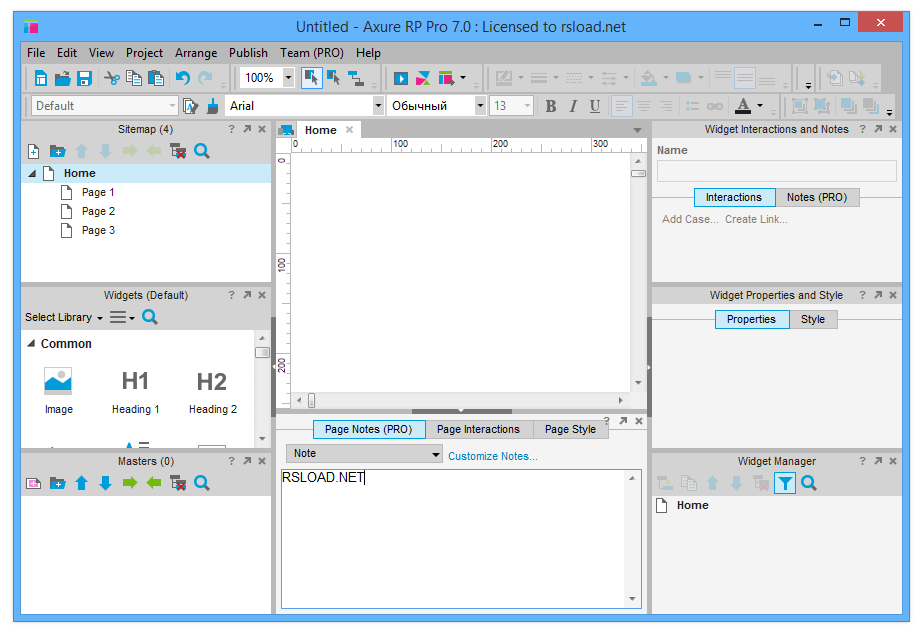Screen dimensions: 923x638
Task: Select the Notes (PRO) button
Action: click(817, 198)
